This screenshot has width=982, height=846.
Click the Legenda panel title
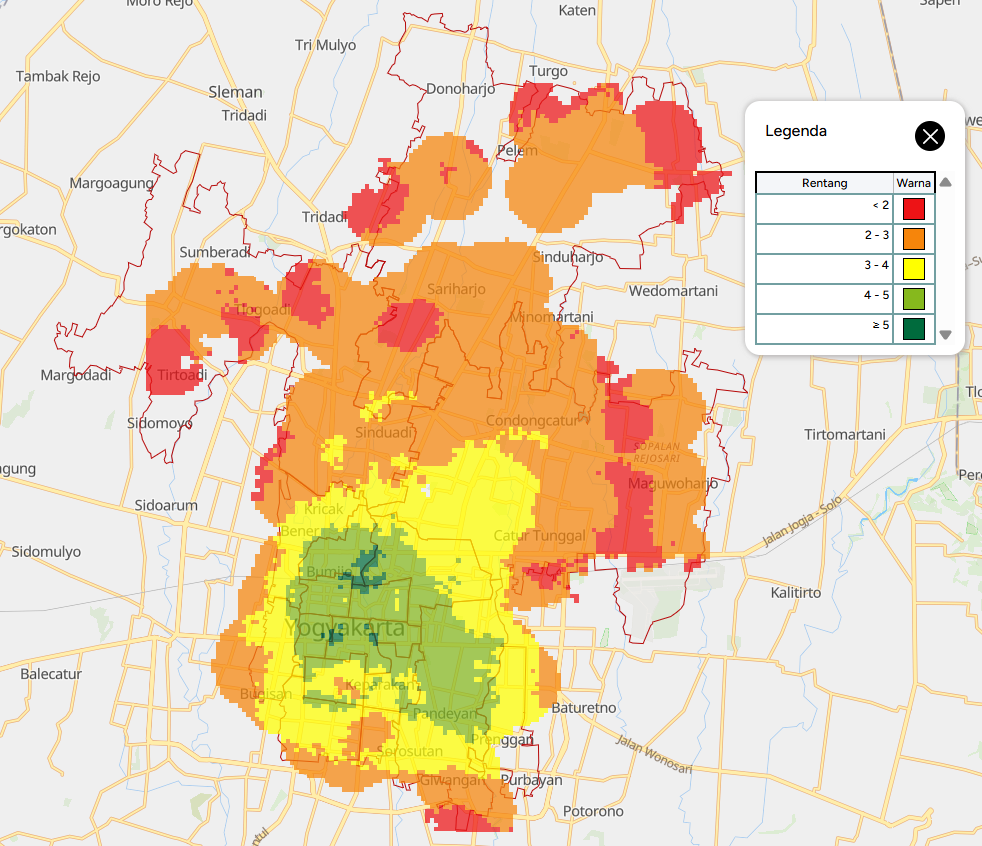point(796,131)
